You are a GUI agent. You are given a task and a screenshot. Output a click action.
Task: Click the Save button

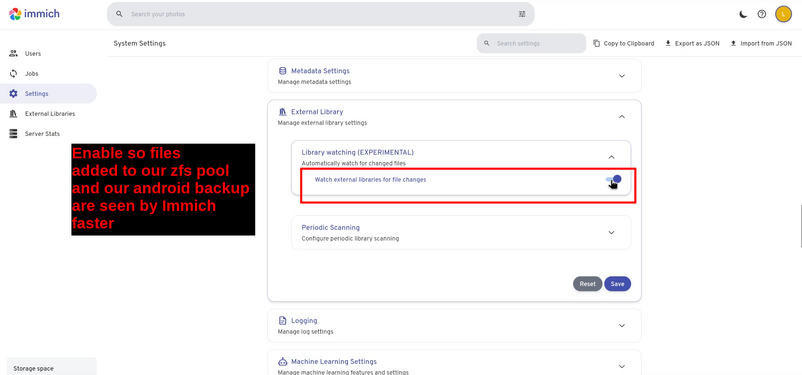coord(617,284)
